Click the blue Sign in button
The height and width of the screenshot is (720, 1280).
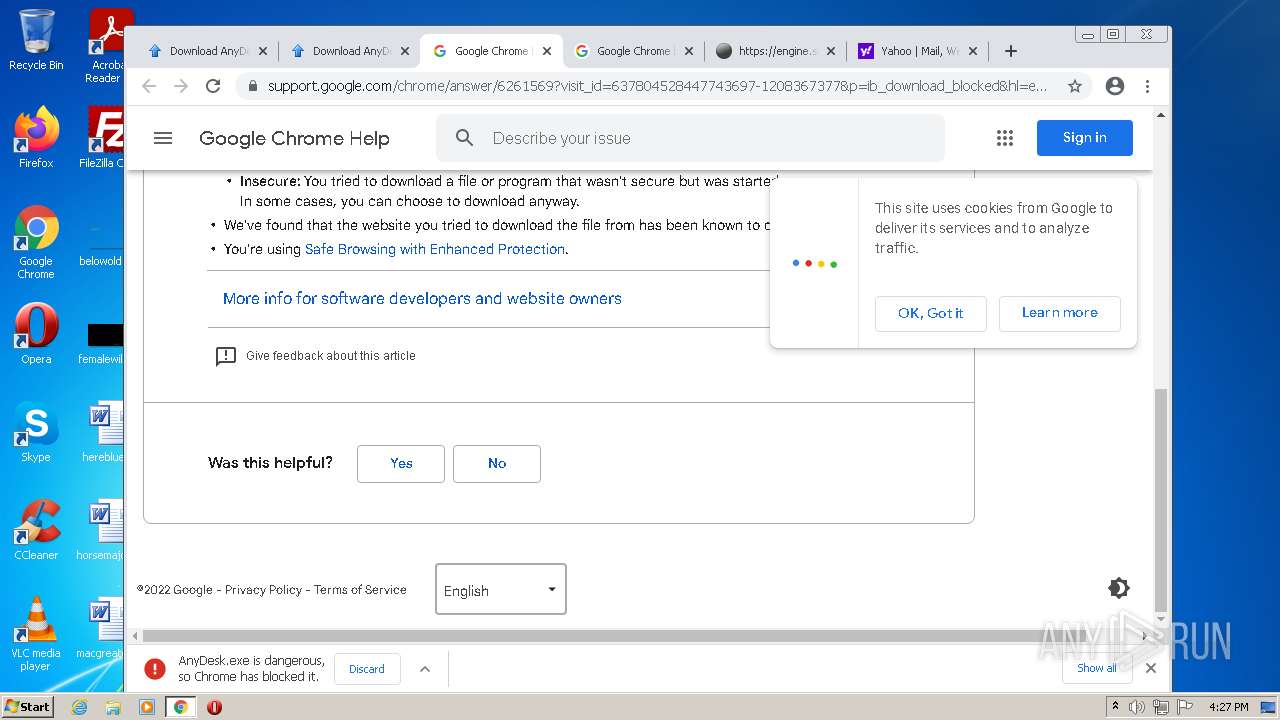pyautogui.click(x=1085, y=138)
